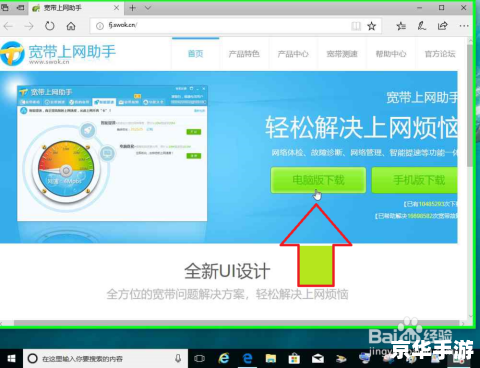Click the 轻松解决上网烦恼 banner headline
This screenshot has width=480, height=368.
(x=361, y=127)
